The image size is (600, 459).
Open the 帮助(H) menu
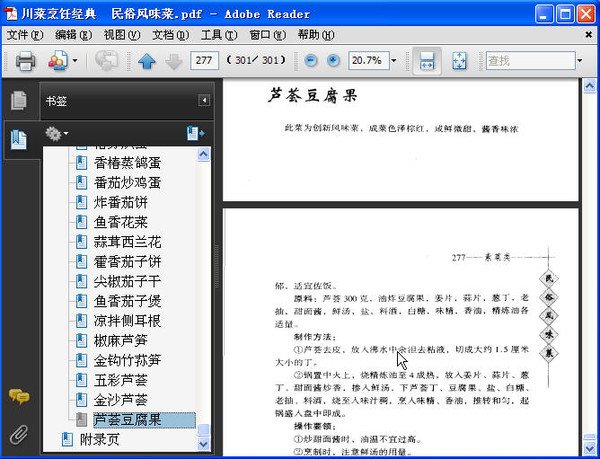pos(316,35)
